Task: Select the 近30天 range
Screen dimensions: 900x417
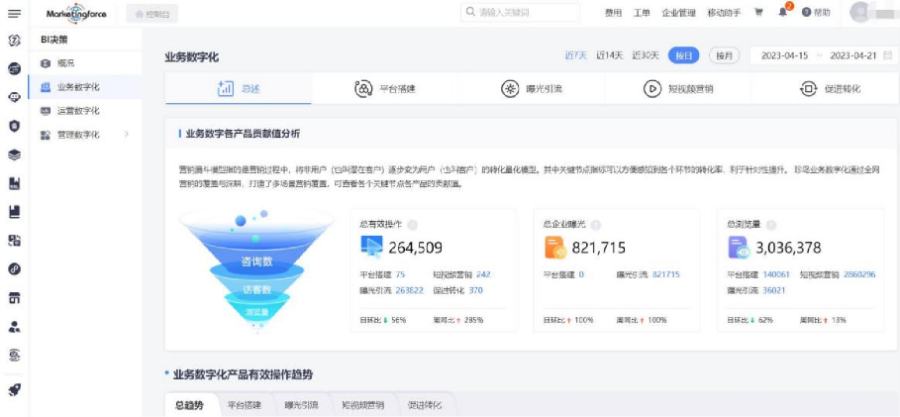Action: tap(646, 56)
